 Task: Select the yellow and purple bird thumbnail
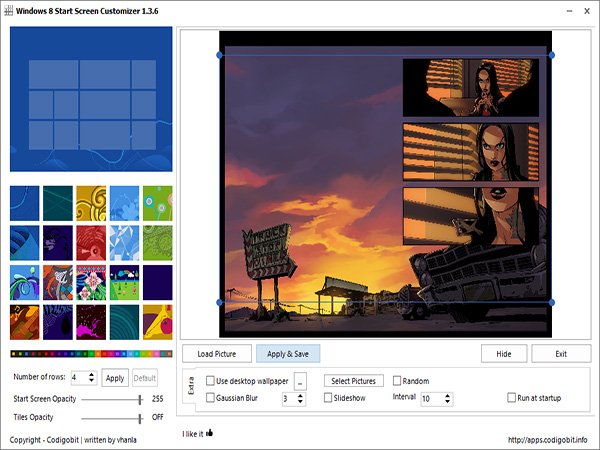(158, 322)
